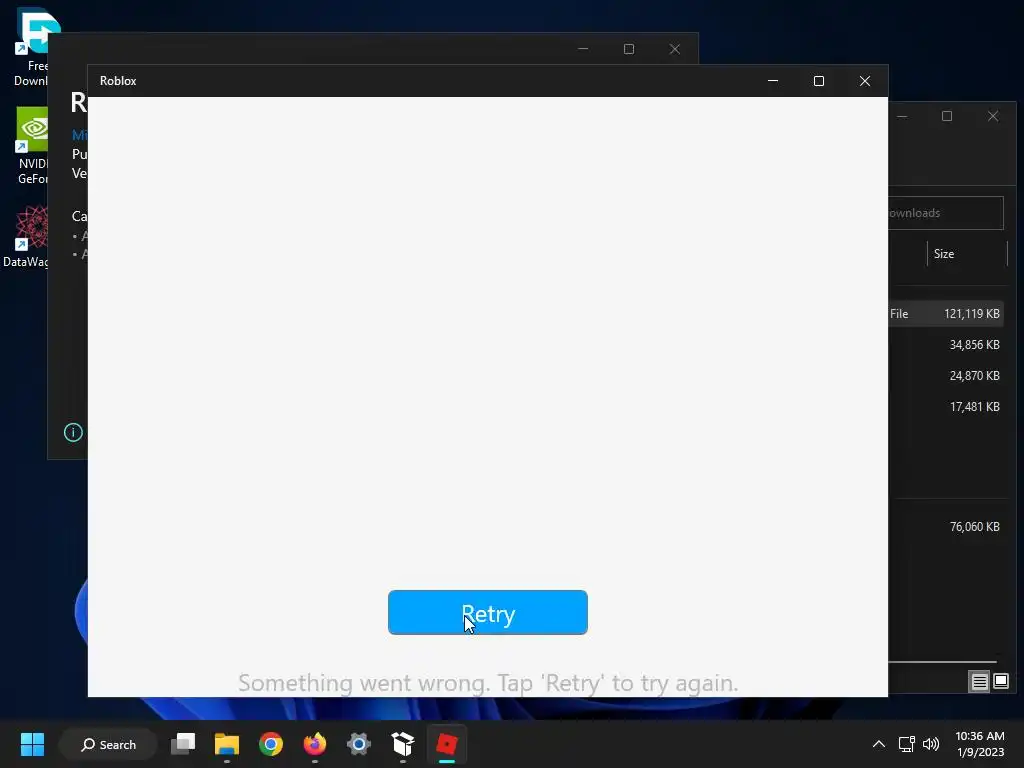Close the dark installer window behind Roblox

[x=675, y=49]
